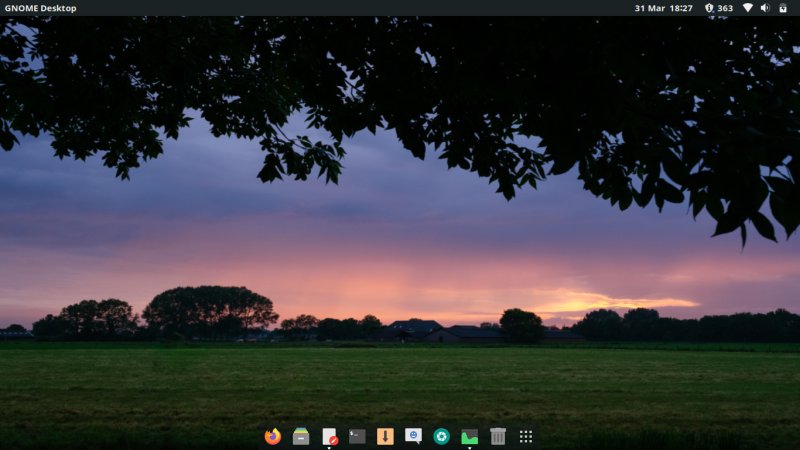The width and height of the screenshot is (800, 450).
Task: Open the volume speaker indicator
Action: (765, 8)
